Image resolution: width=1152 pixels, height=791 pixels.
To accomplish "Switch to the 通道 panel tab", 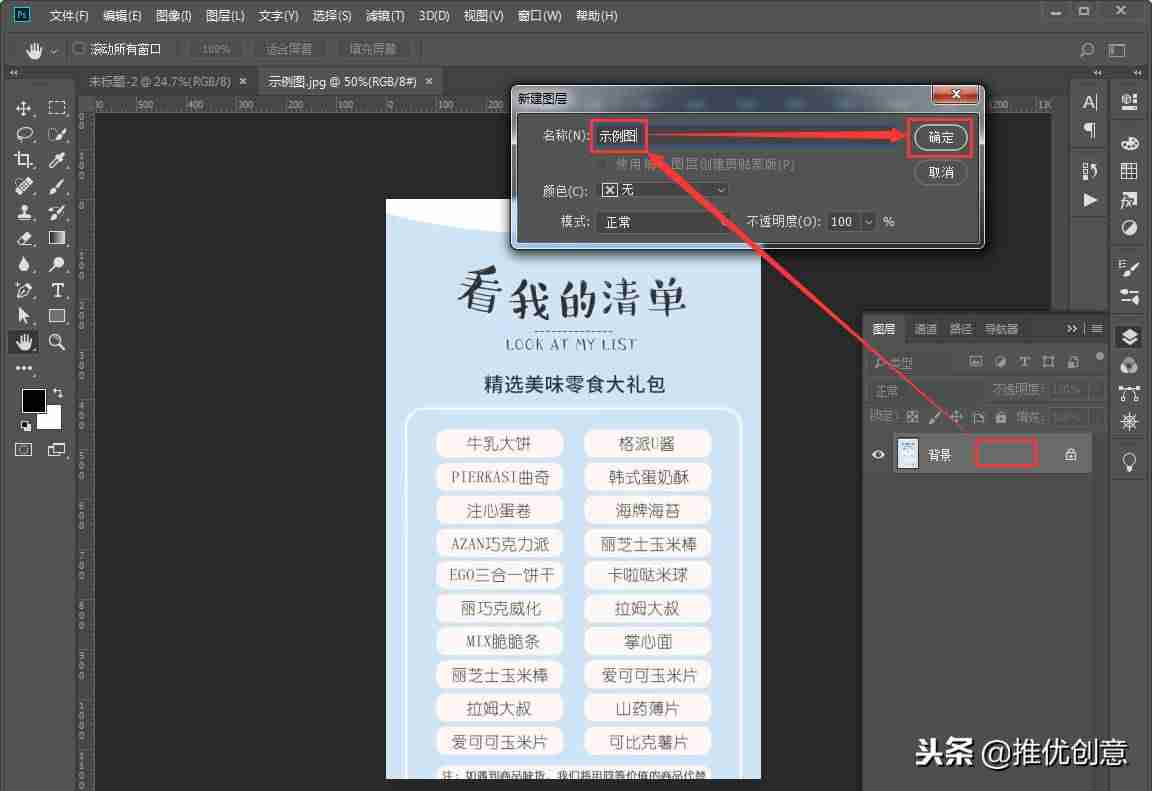I will click(925, 328).
